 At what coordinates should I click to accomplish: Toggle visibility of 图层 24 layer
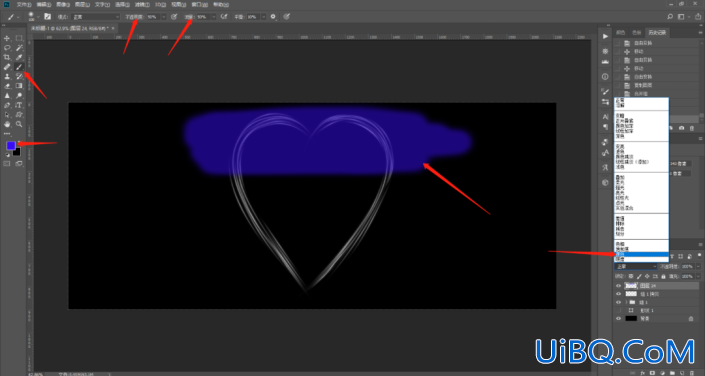pyautogui.click(x=618, y=286)
